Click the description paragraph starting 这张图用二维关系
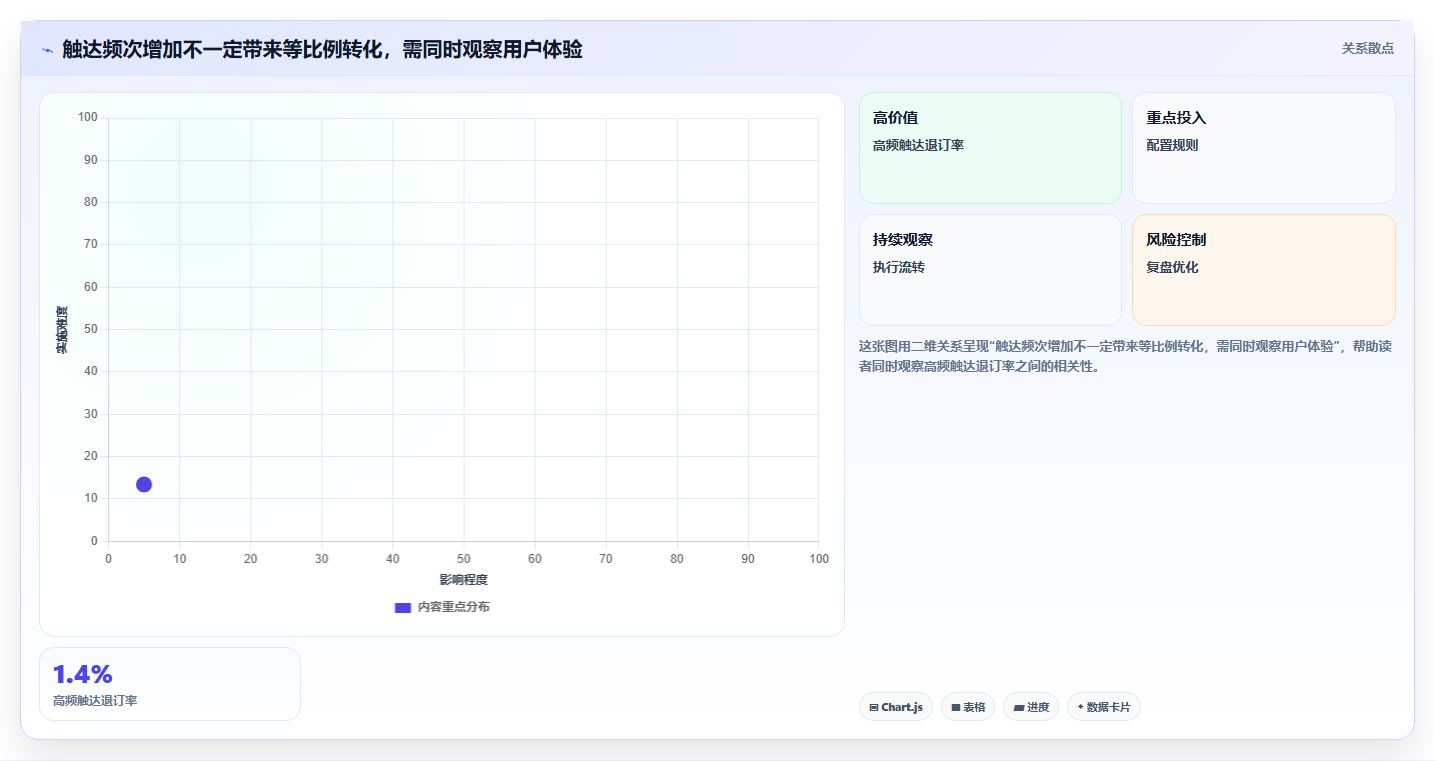Image resolution: width=1435 pixels, height=761 pixels. (1125, 356)
